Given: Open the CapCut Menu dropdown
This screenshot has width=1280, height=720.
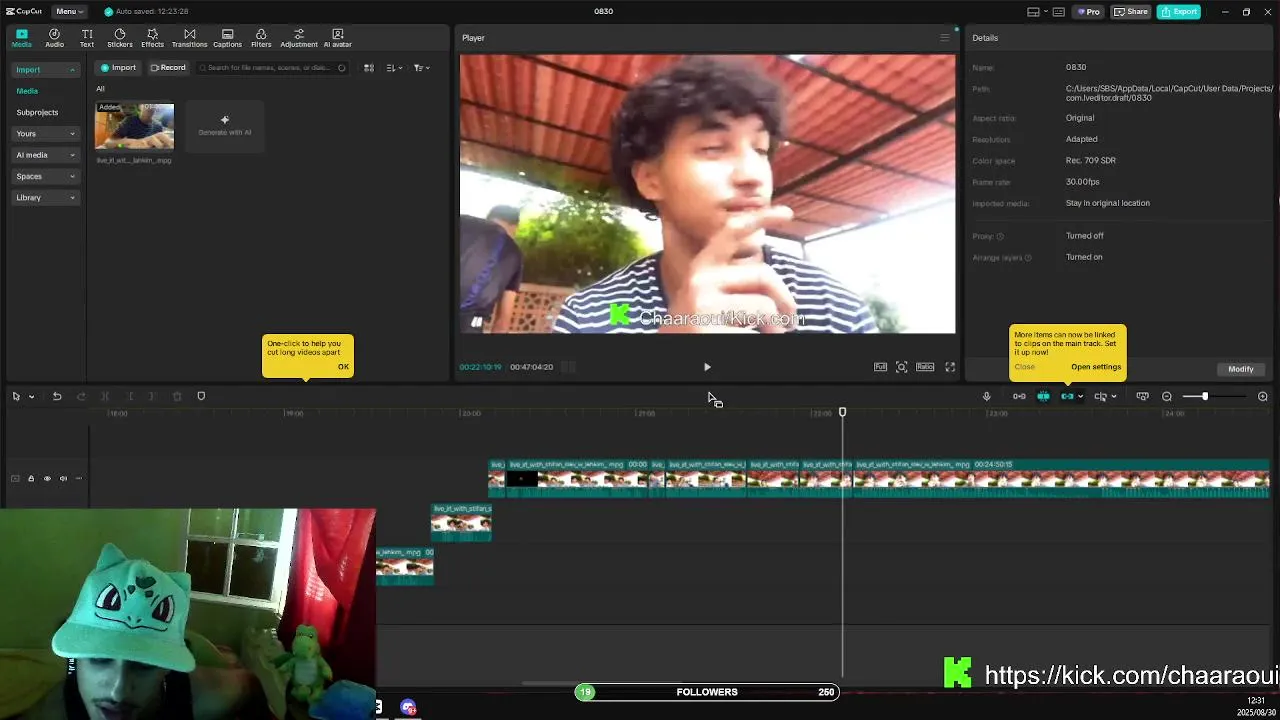Looking at the screenshot, I should pos(69,11).
